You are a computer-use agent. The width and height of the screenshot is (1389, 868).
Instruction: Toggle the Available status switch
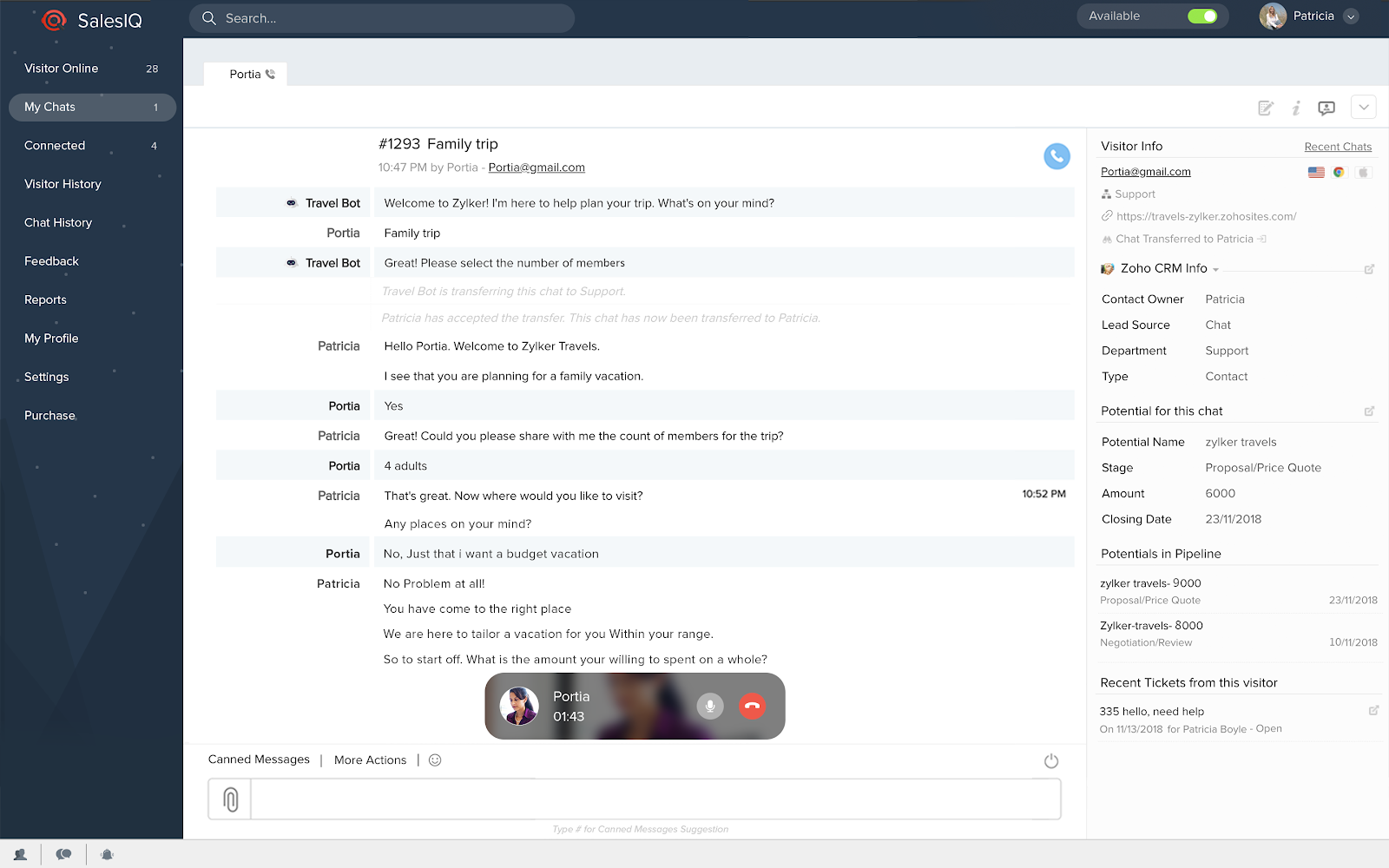pyautogui.click(x=1202, y=16)
